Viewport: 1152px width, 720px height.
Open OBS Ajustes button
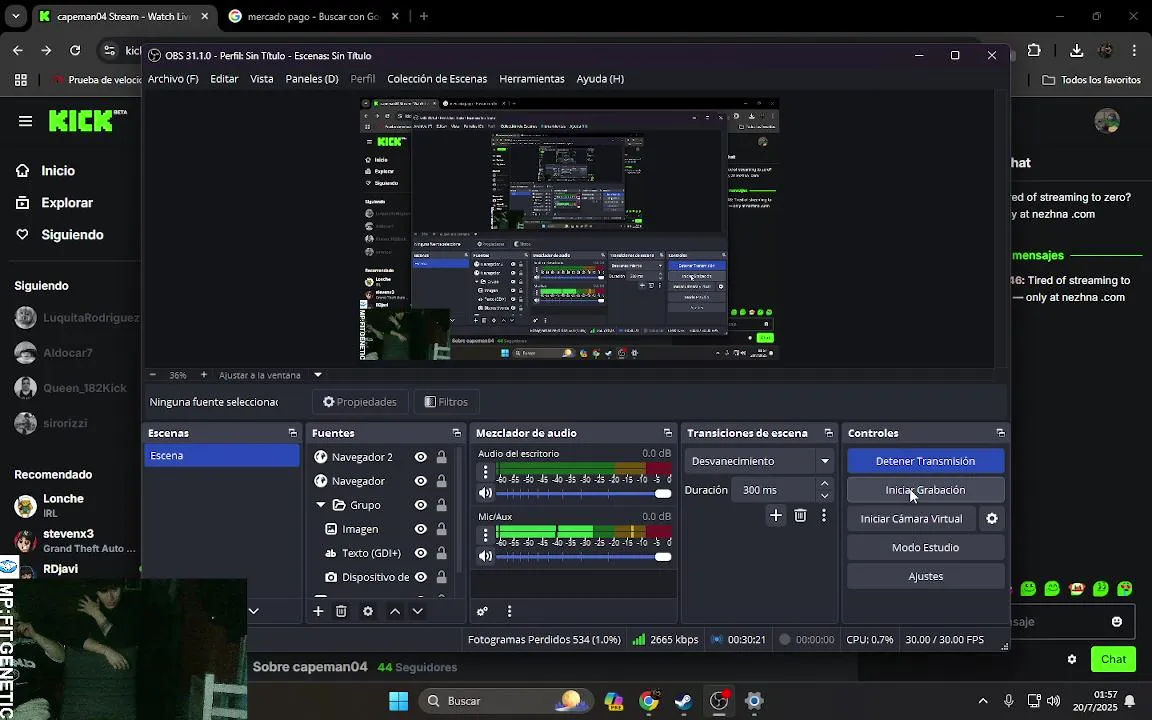pyautogui.click(x=926, y=577)
